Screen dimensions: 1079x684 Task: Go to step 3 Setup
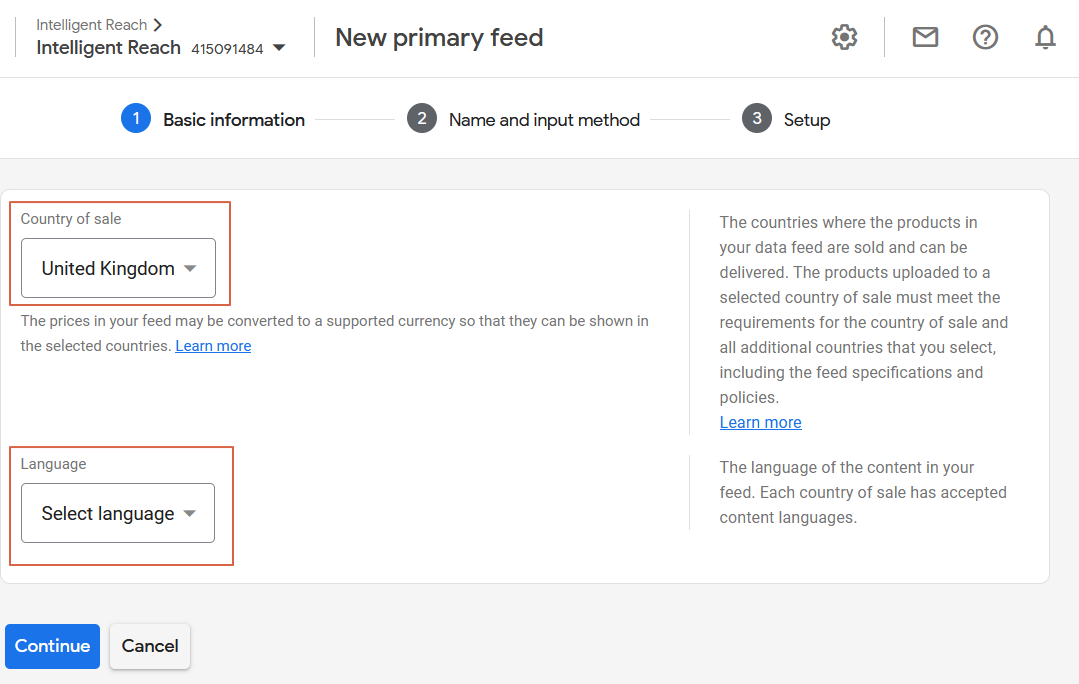(786, 119)
